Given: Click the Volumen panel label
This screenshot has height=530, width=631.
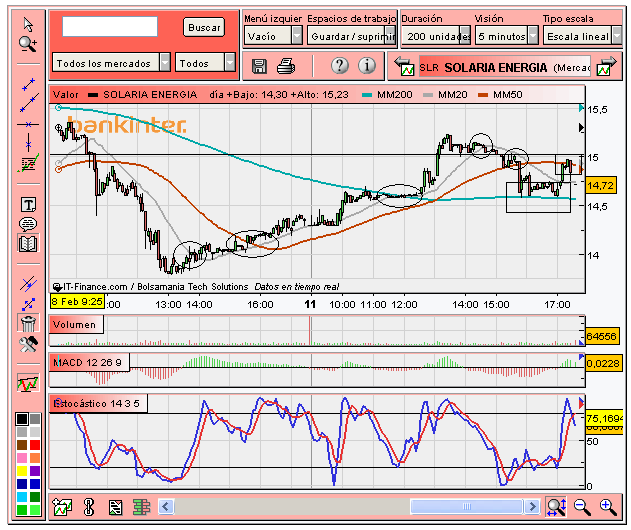Looking at the screenshot, I should [75, 324].
